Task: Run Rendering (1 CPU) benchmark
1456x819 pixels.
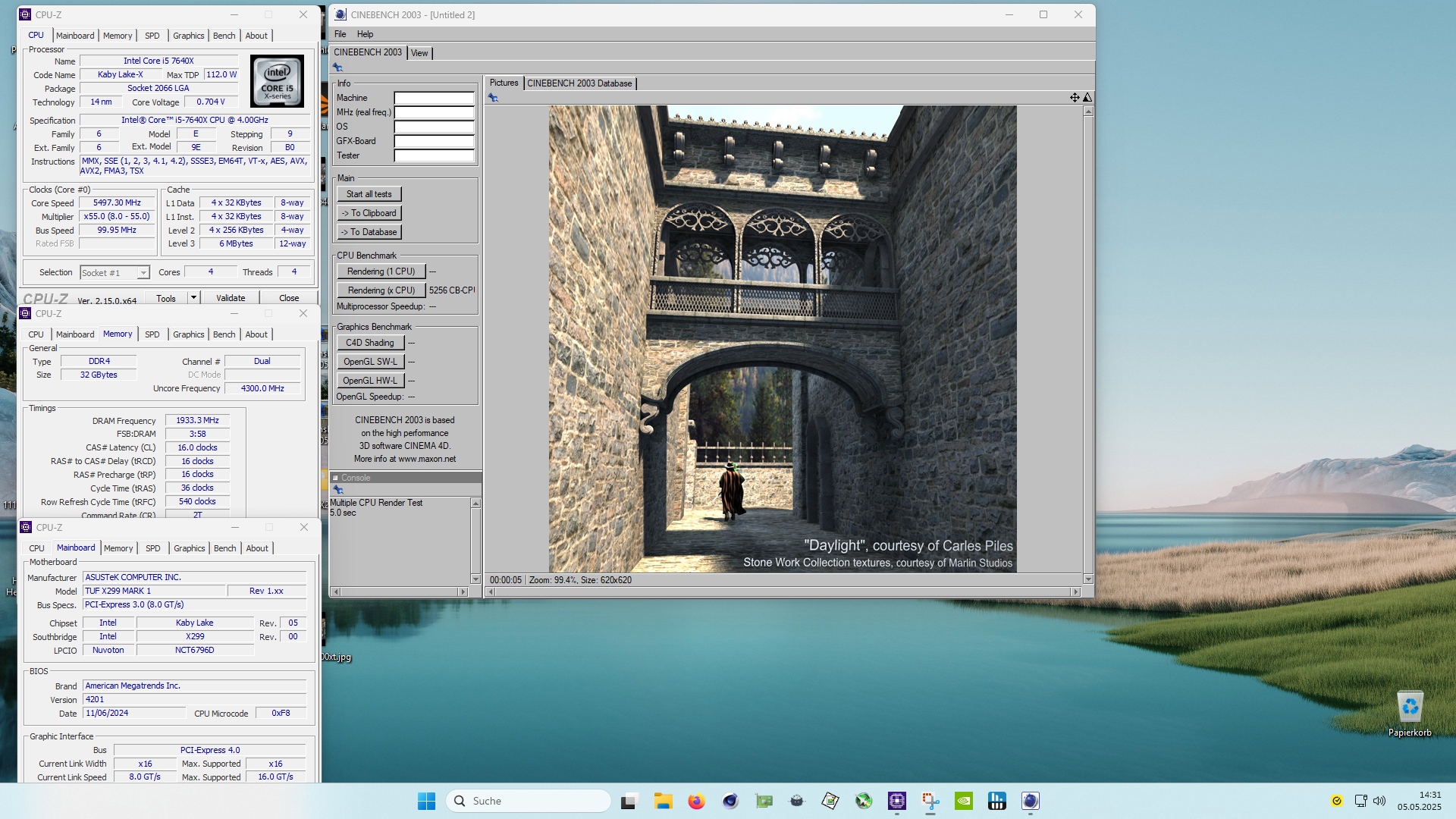Action: [x=381, y=271]
